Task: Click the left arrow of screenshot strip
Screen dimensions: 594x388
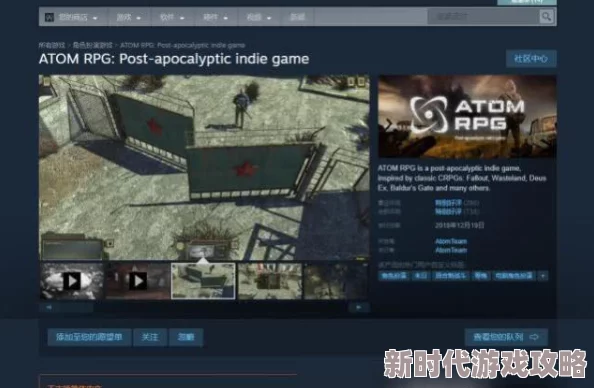Action: [x=48, y=307]
